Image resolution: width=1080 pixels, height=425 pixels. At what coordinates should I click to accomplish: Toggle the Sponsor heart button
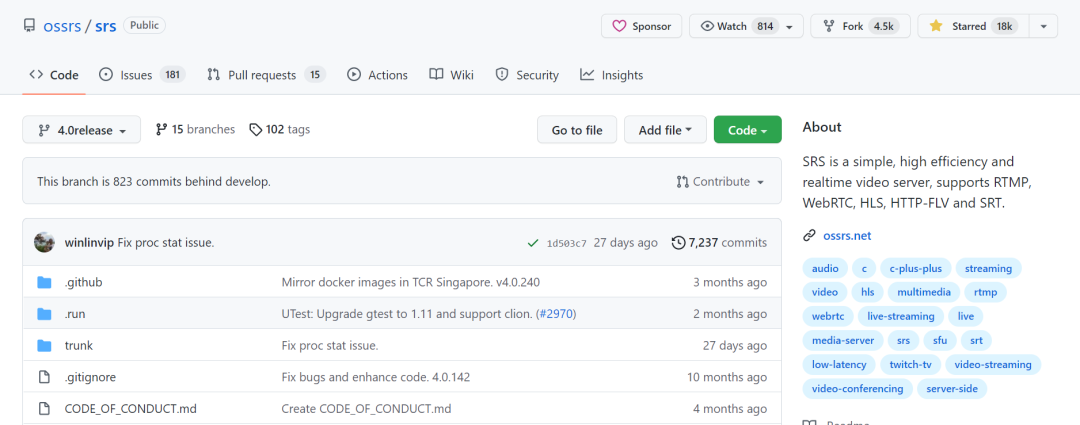tap(642, 26)
